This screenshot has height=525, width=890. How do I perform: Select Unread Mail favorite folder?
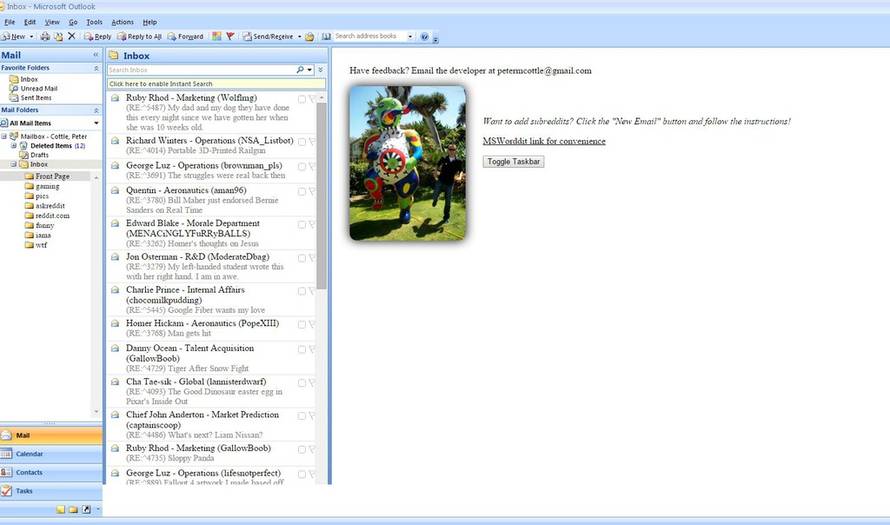tap(33, 89)
